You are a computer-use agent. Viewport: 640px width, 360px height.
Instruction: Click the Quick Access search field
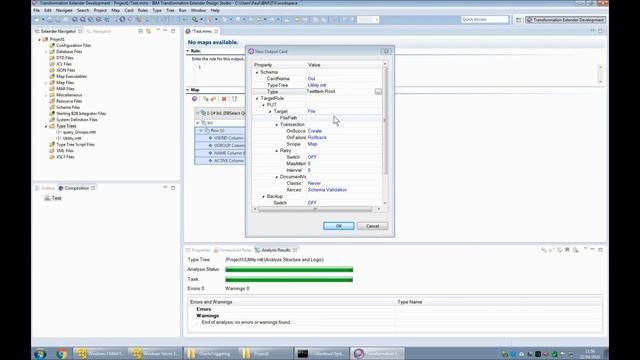[484, 19]
